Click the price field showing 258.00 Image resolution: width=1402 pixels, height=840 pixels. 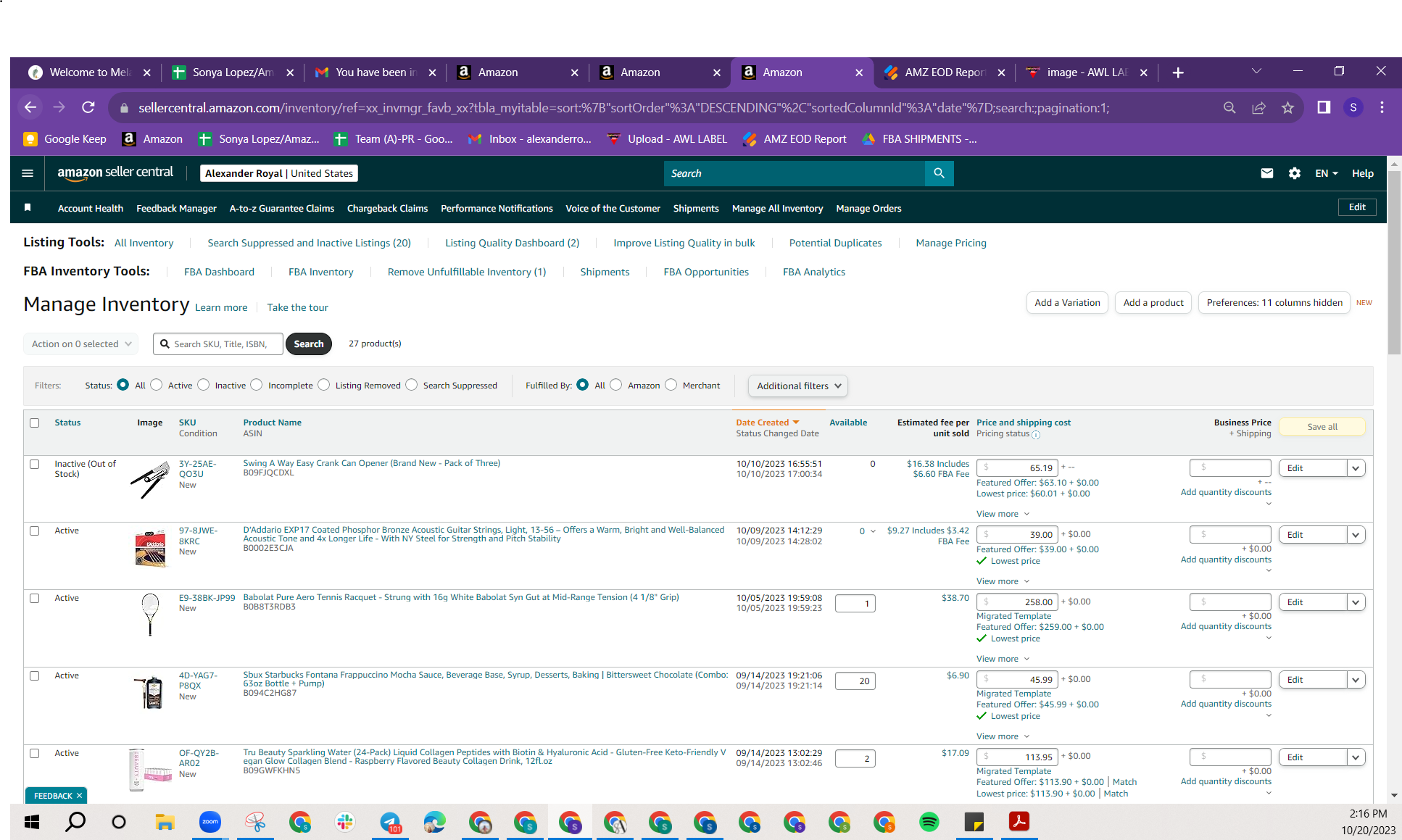(1017, 602)
